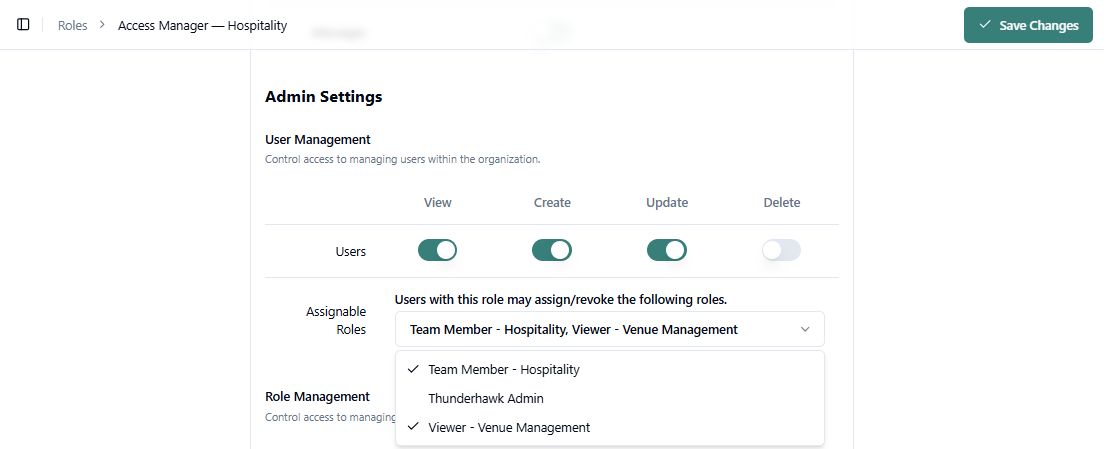This screenshot has height=449, width=1118.
Task: Collapse the Assignable Roles dropdown via its chevron
Action: tap(805, 329)
